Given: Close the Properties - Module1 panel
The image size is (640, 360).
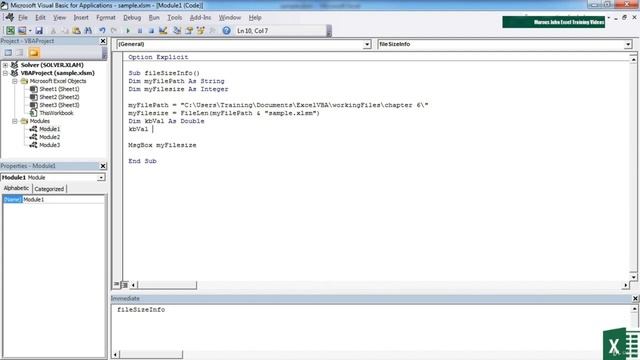Looking at the screenshot, I should pyautogui.click(x=103, y=166).
